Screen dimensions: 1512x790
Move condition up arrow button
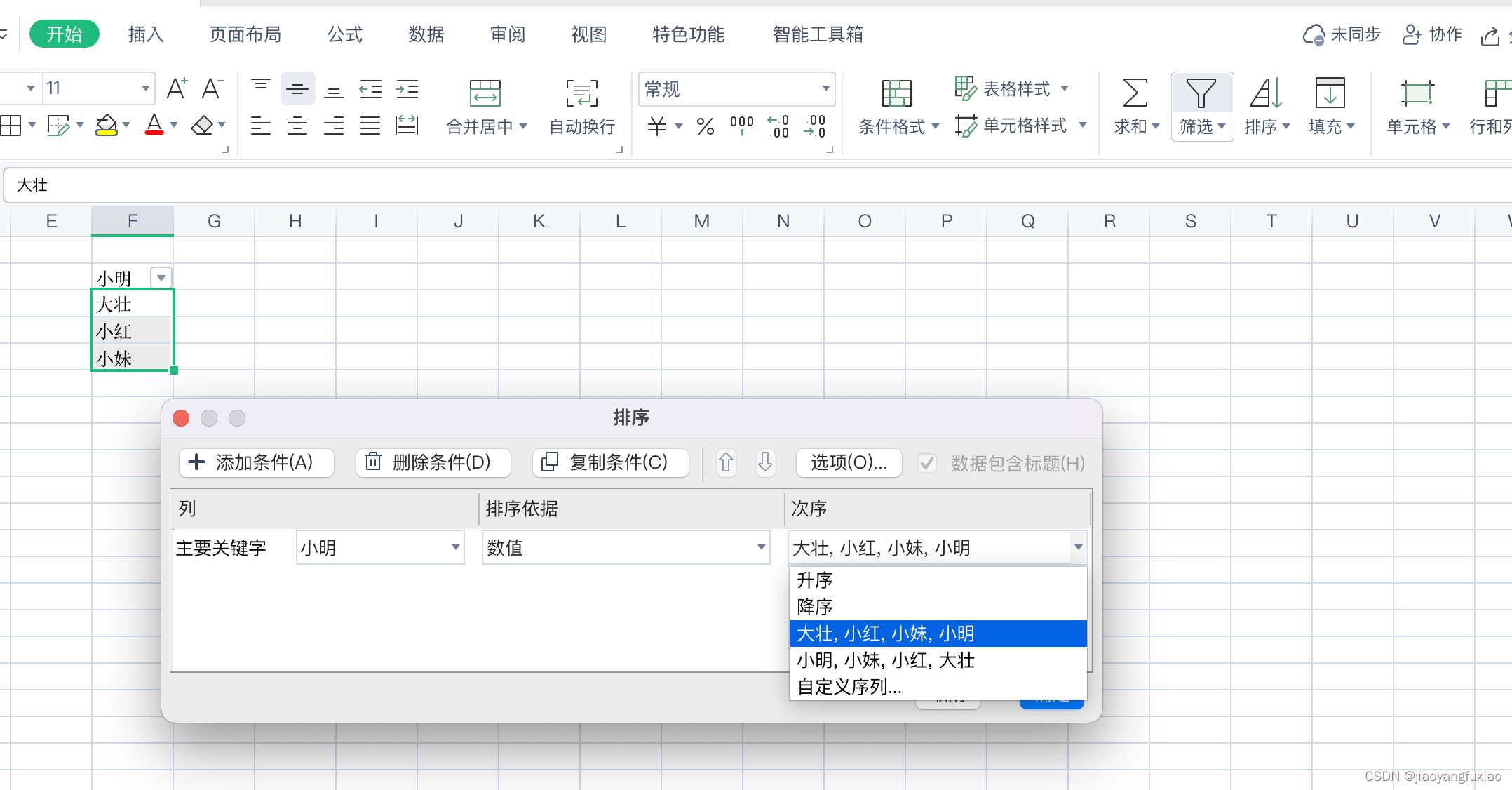pos(726,462)
